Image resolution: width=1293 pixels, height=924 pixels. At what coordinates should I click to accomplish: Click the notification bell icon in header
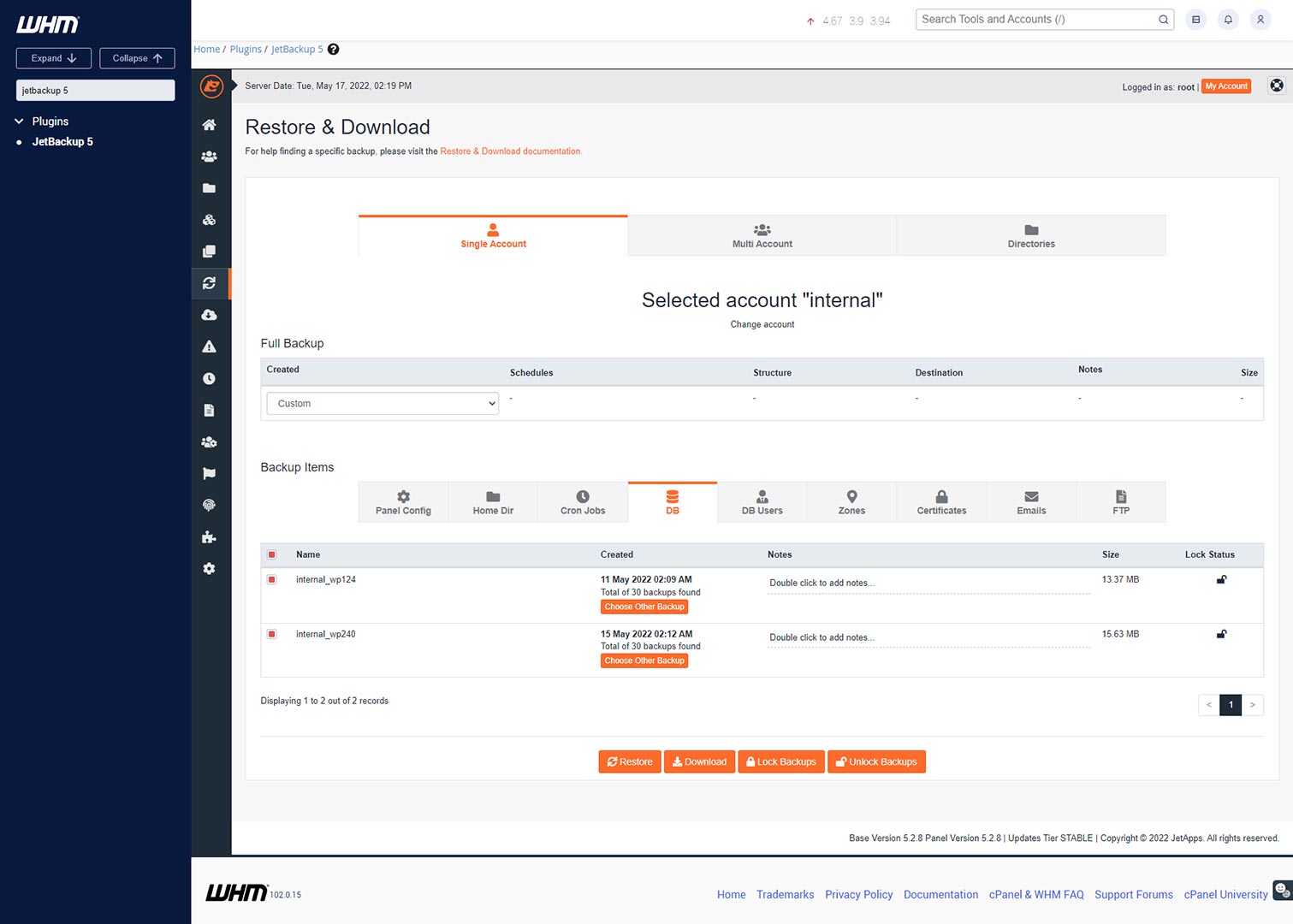(x=1228, y=20)
